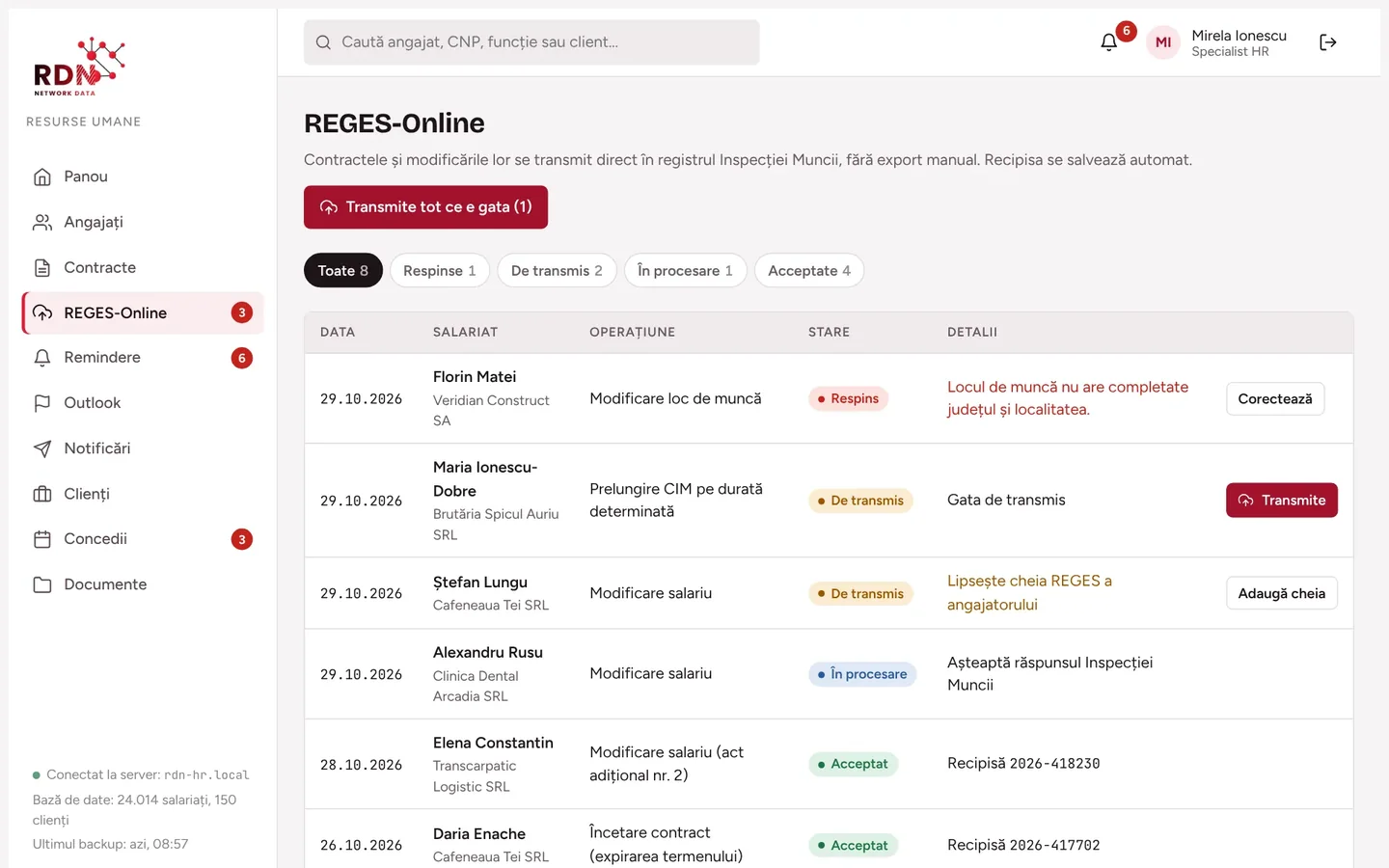Click the MI user avatar
This screenshot has height=868, width=1389.
1163,42
